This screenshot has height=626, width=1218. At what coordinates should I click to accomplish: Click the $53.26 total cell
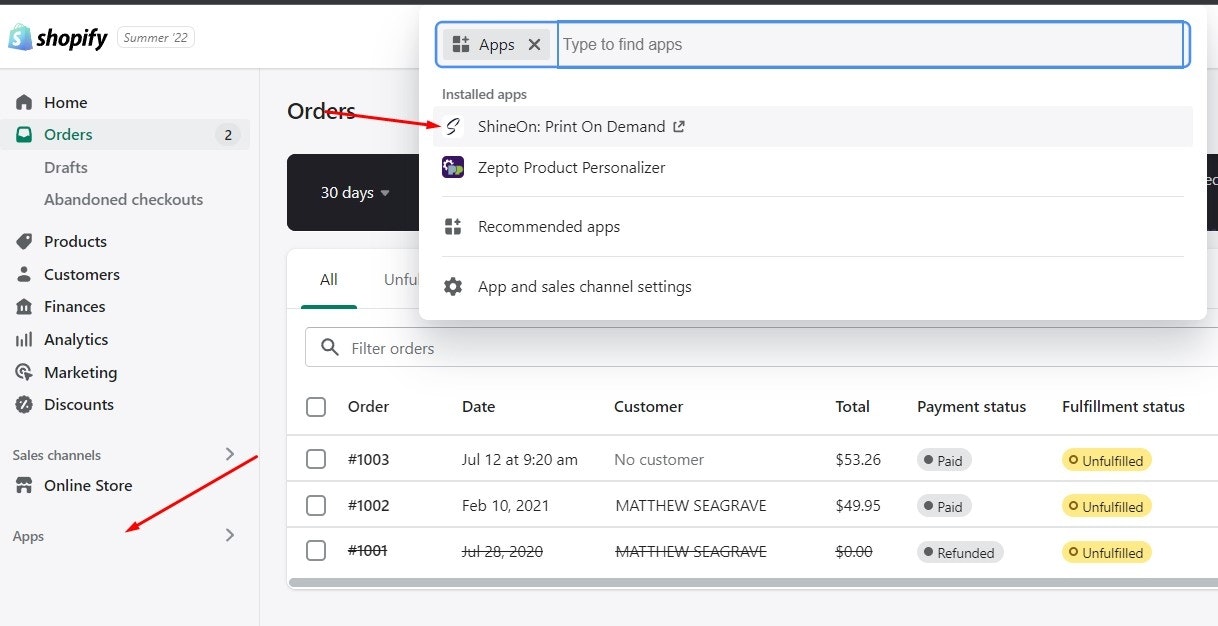(858, 459)
